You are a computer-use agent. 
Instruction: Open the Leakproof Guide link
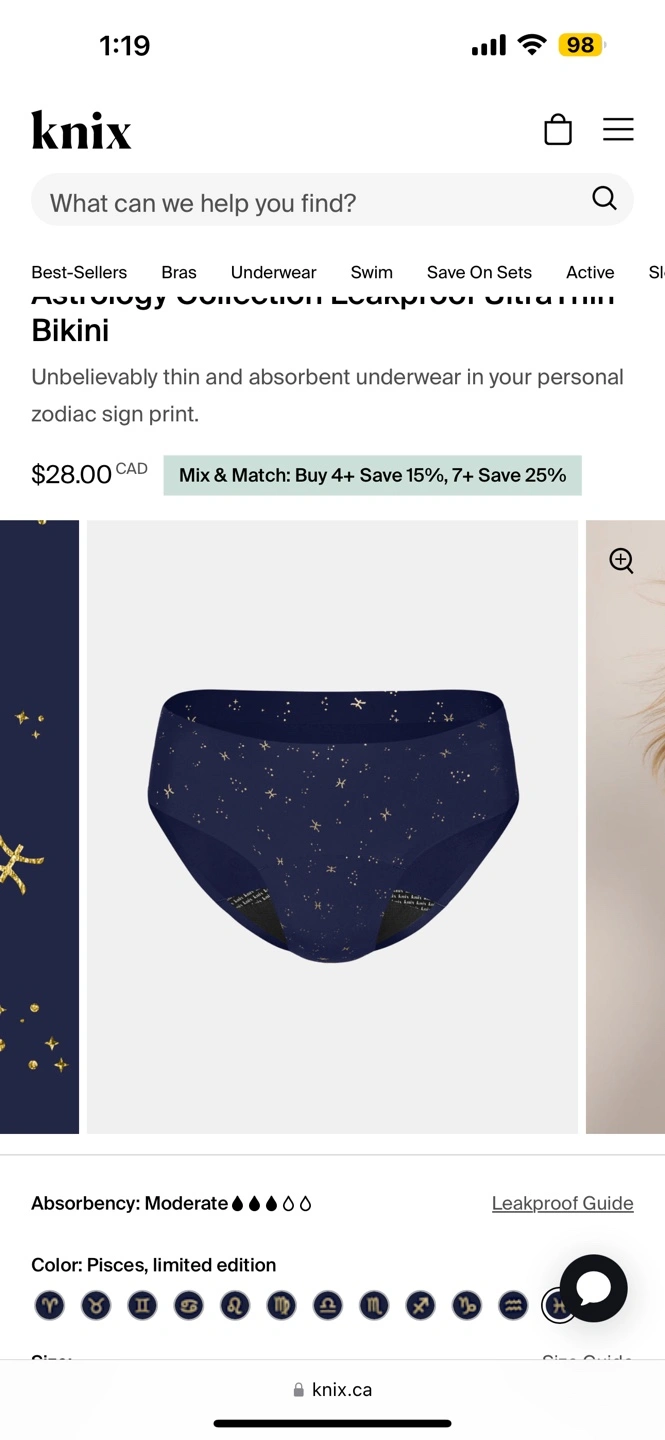pyautogui.click(x=562, y=1203)
